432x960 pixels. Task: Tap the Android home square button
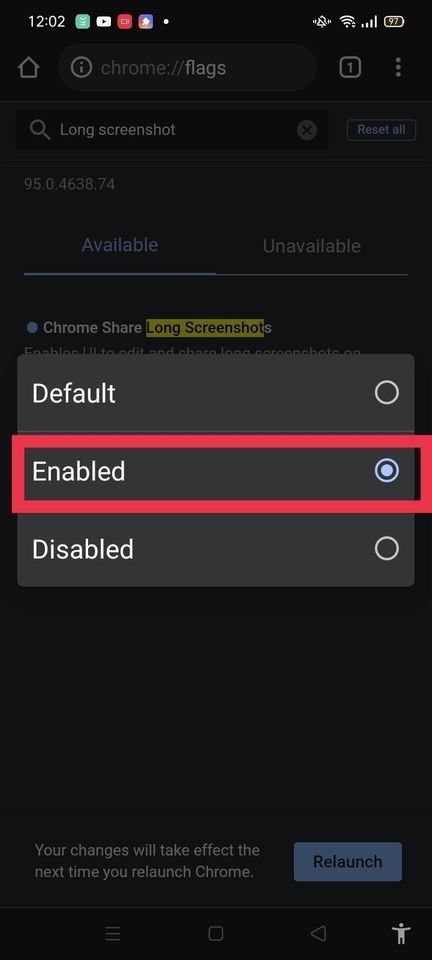tap(215, 934)
